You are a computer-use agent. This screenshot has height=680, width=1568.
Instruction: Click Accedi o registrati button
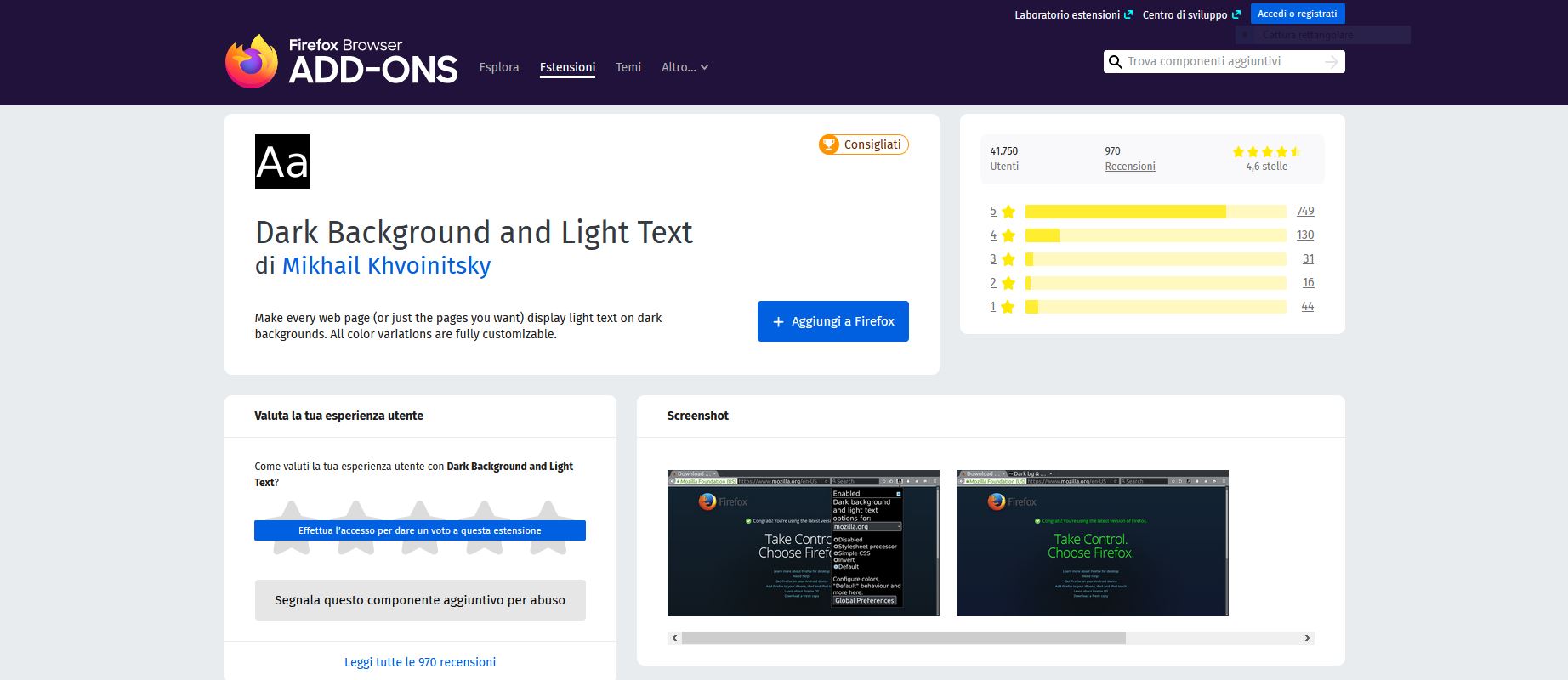pos(1298,14)
